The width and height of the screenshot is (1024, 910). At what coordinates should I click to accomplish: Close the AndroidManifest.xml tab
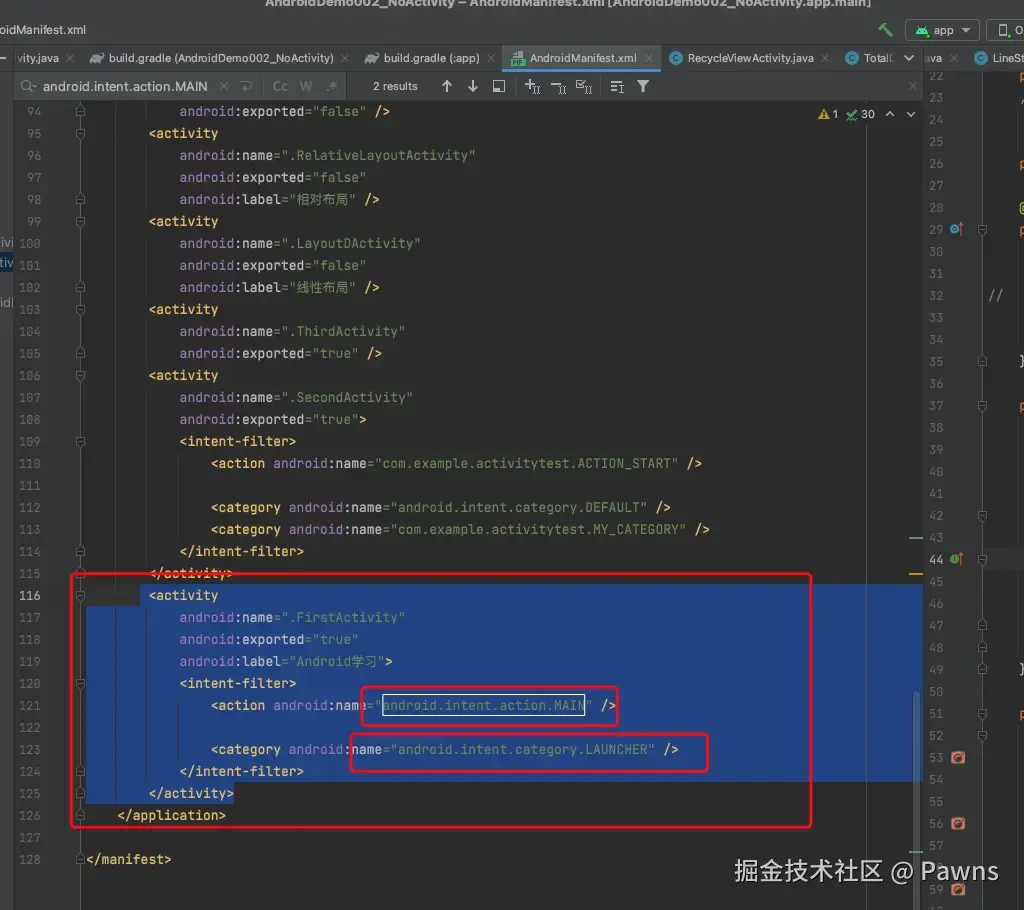[648, 58]
